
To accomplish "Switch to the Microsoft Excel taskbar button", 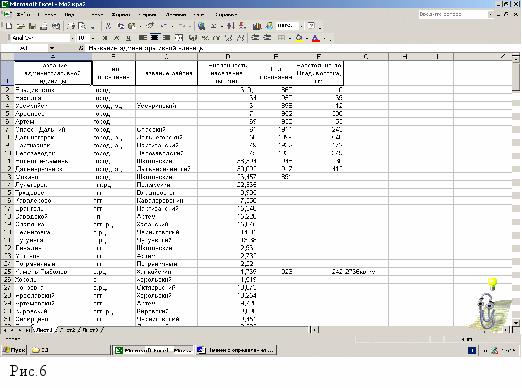I will [x=153, y=350].
